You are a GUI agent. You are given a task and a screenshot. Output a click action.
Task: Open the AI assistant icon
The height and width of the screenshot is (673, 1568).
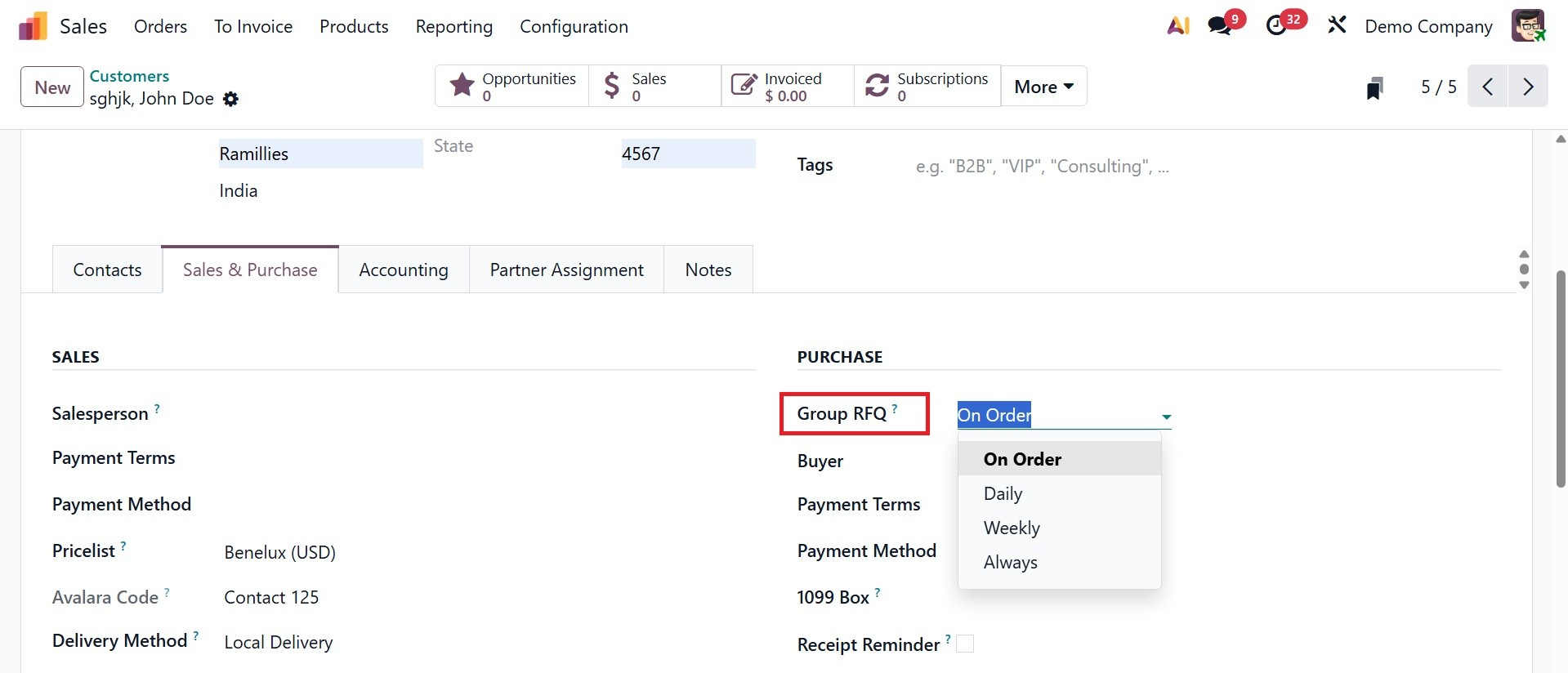(1177, 26)
